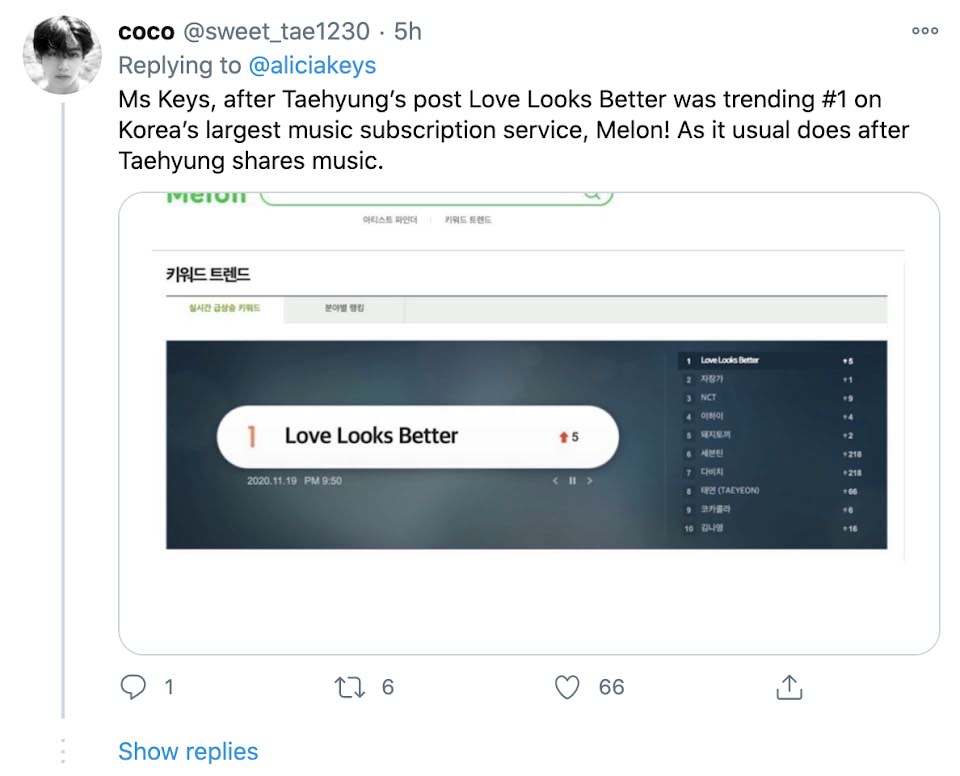Click 태연 (TAEYEON) in ranking list
Image resolution: width=960 pixels, height=776 pixels.
pyautogui.click(x=730, y=490)
